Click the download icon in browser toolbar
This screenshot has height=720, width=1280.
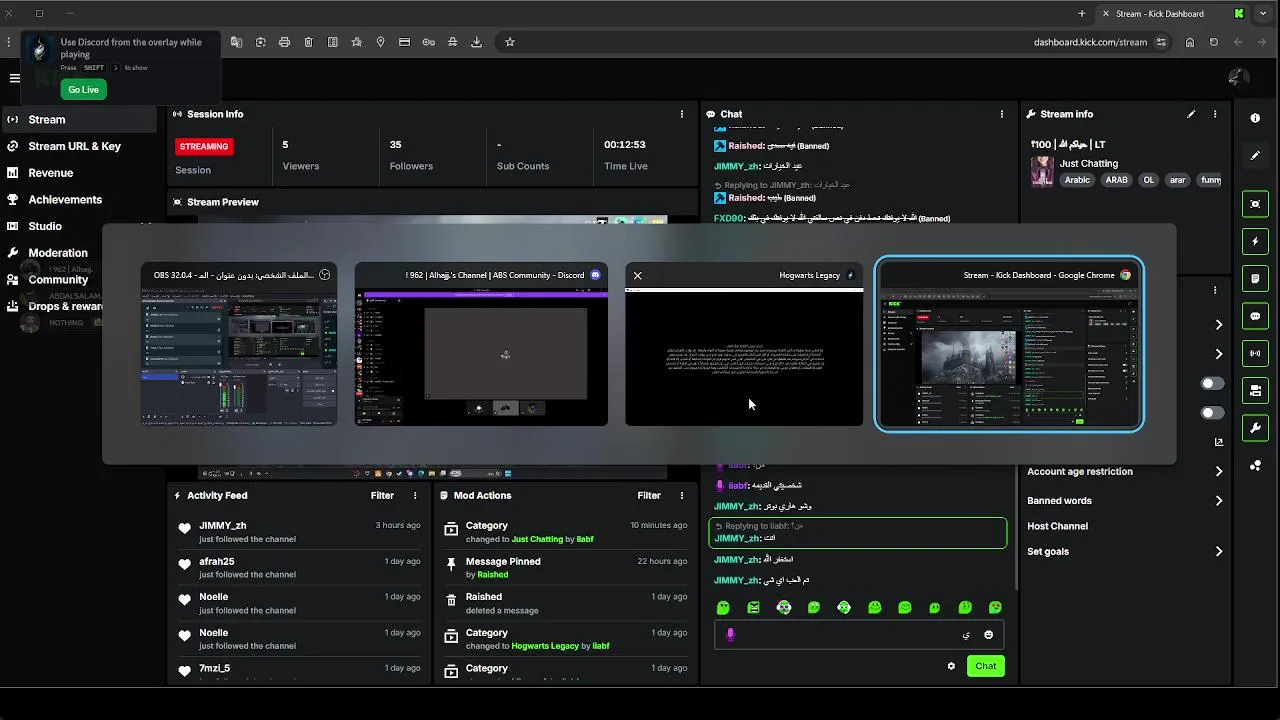[476, 42]
